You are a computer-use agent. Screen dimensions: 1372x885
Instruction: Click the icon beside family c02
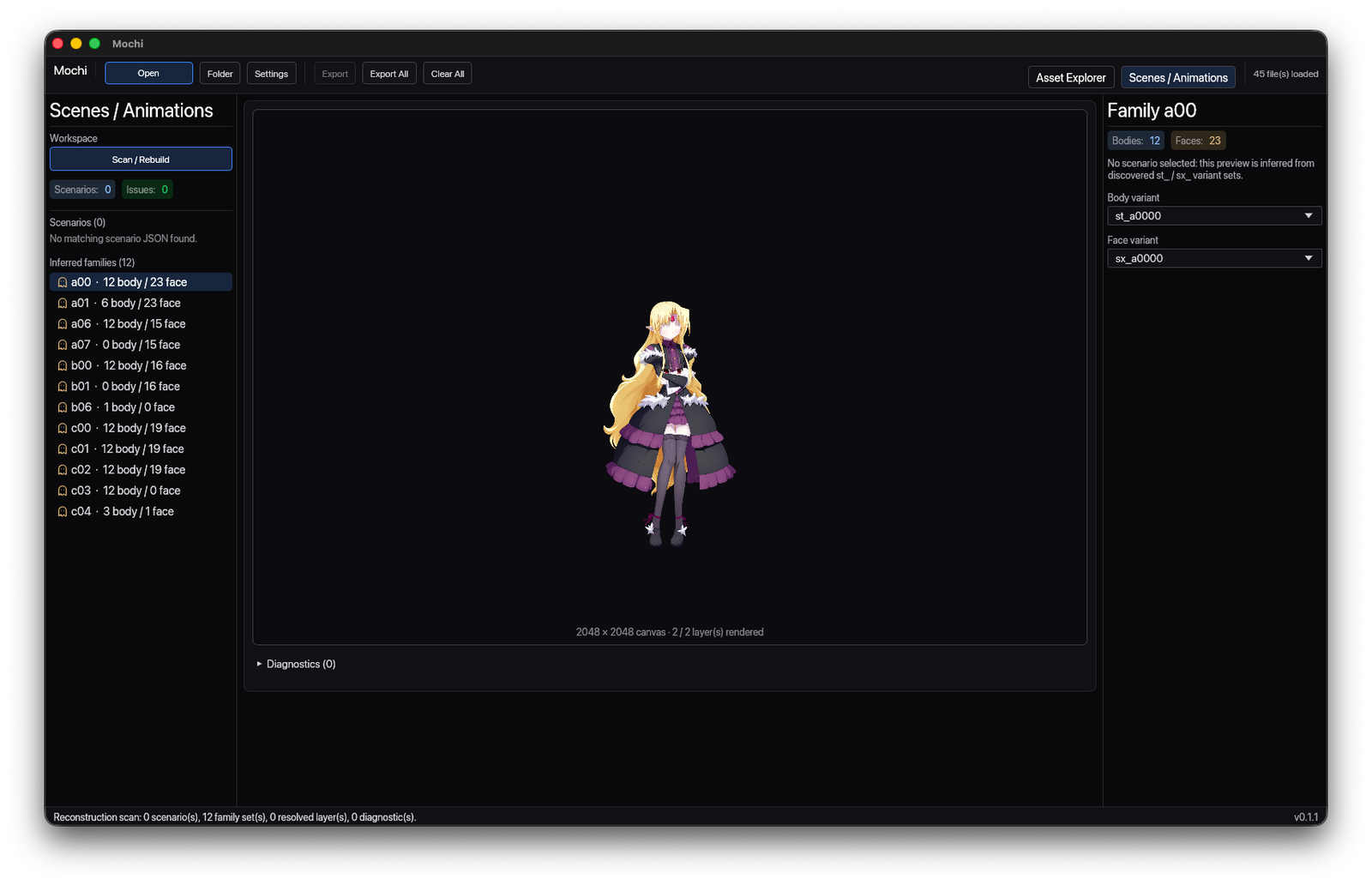click(63, 470)
